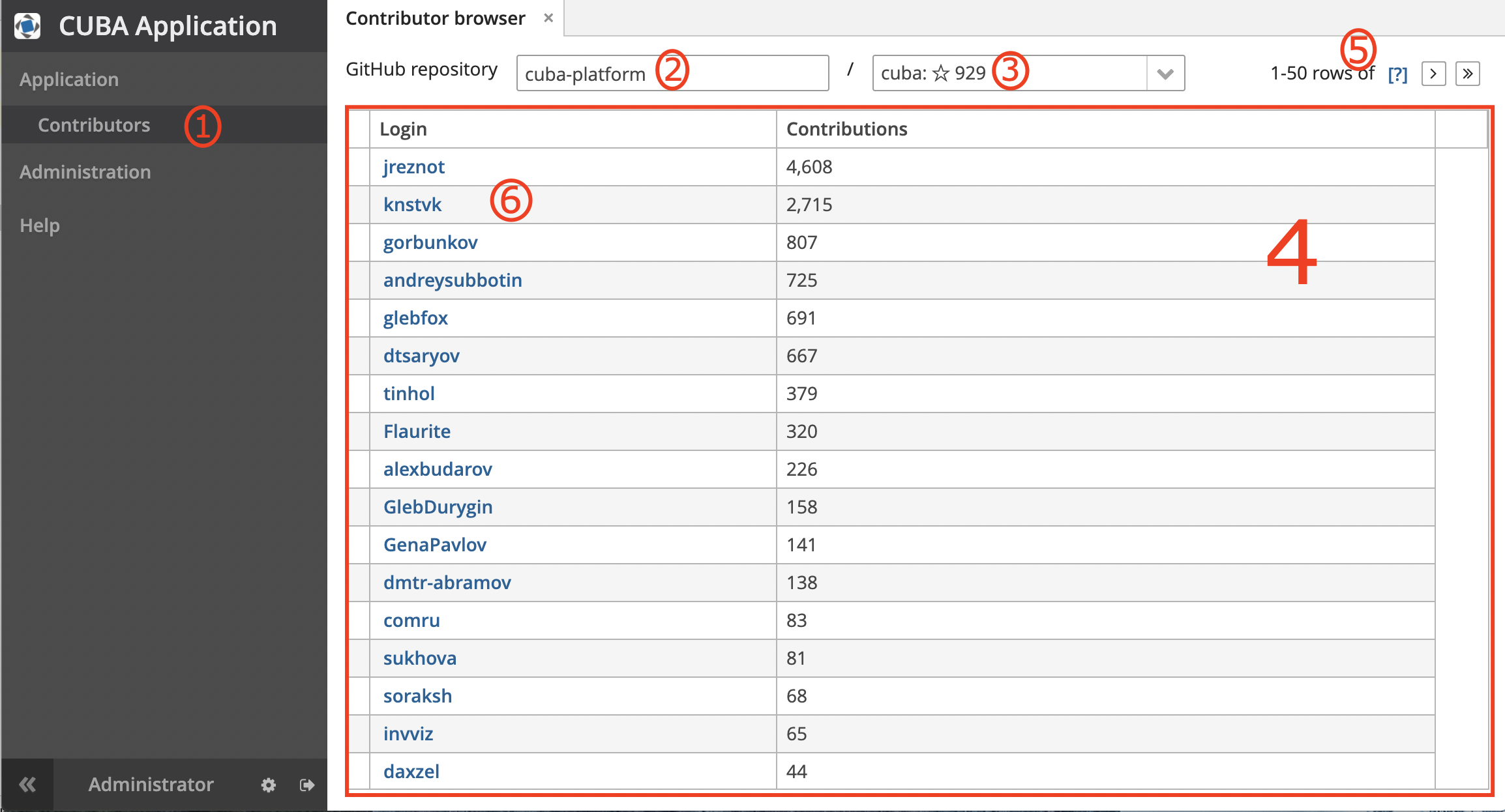Collapse the side menu with double-chevron icon
This screenshot has width=1505, height=812.
click(x=27, y=784)
